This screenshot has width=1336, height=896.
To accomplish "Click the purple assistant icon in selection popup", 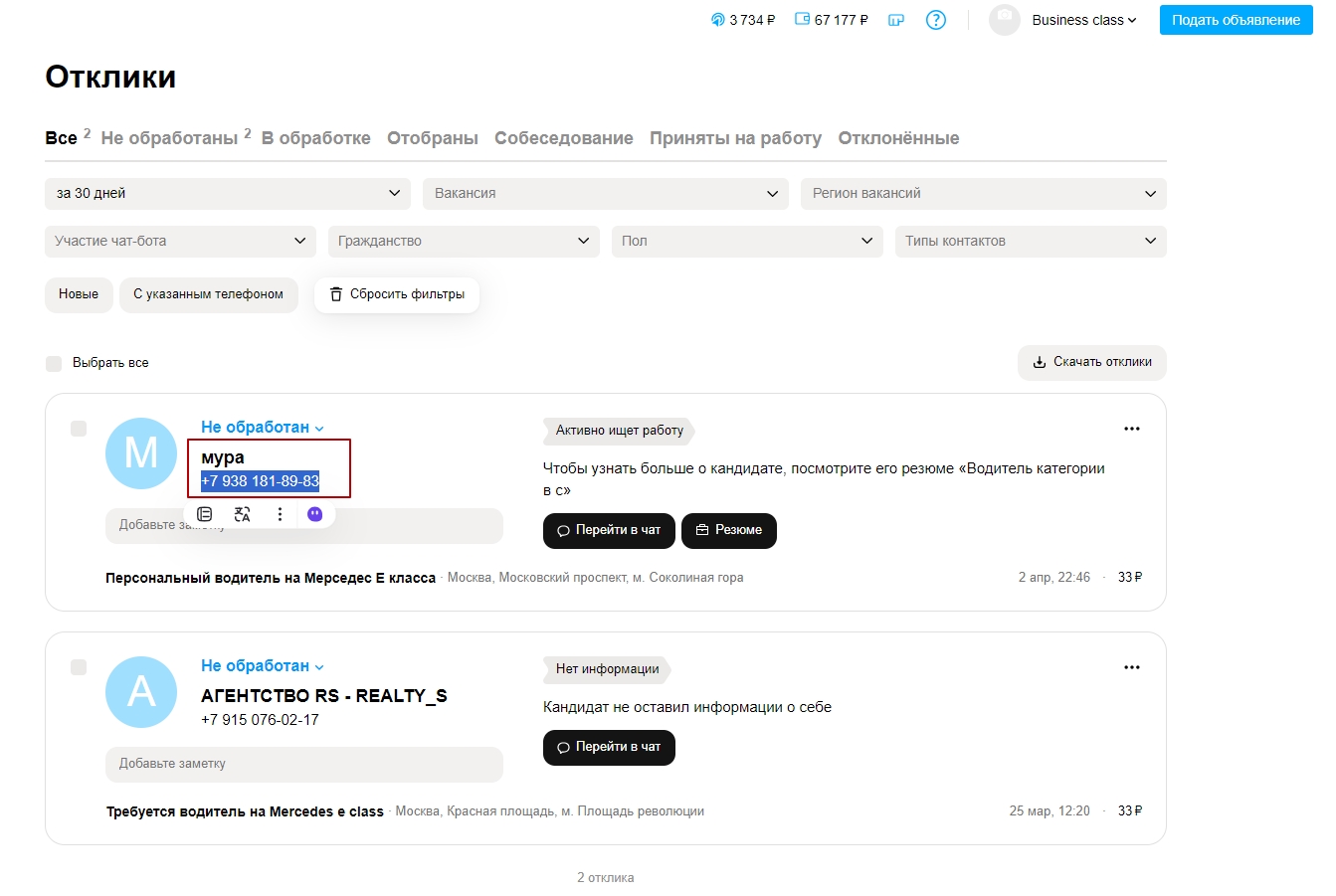I will 315,514.
